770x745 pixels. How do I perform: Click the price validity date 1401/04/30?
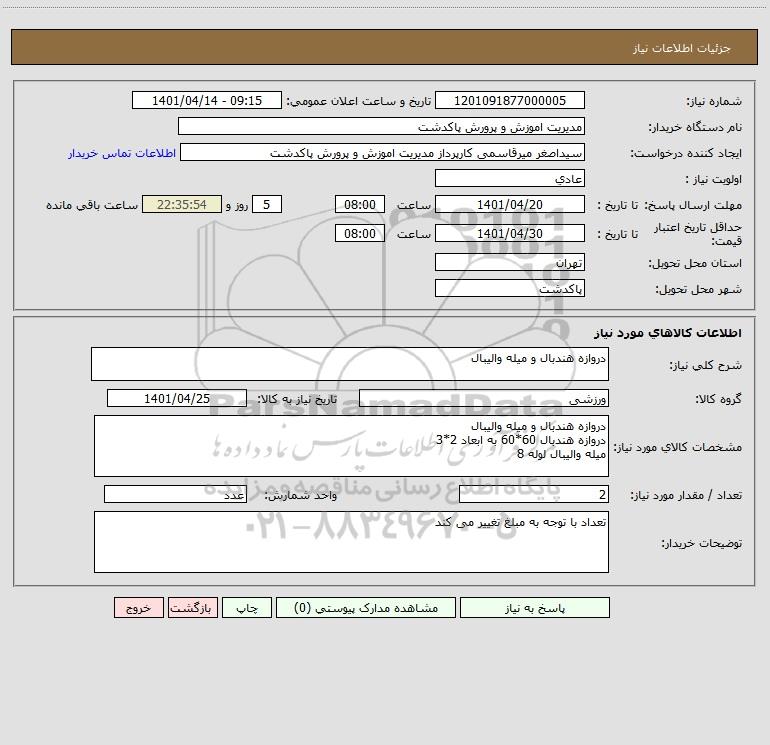pyautogui.click(x=510, y=233)
